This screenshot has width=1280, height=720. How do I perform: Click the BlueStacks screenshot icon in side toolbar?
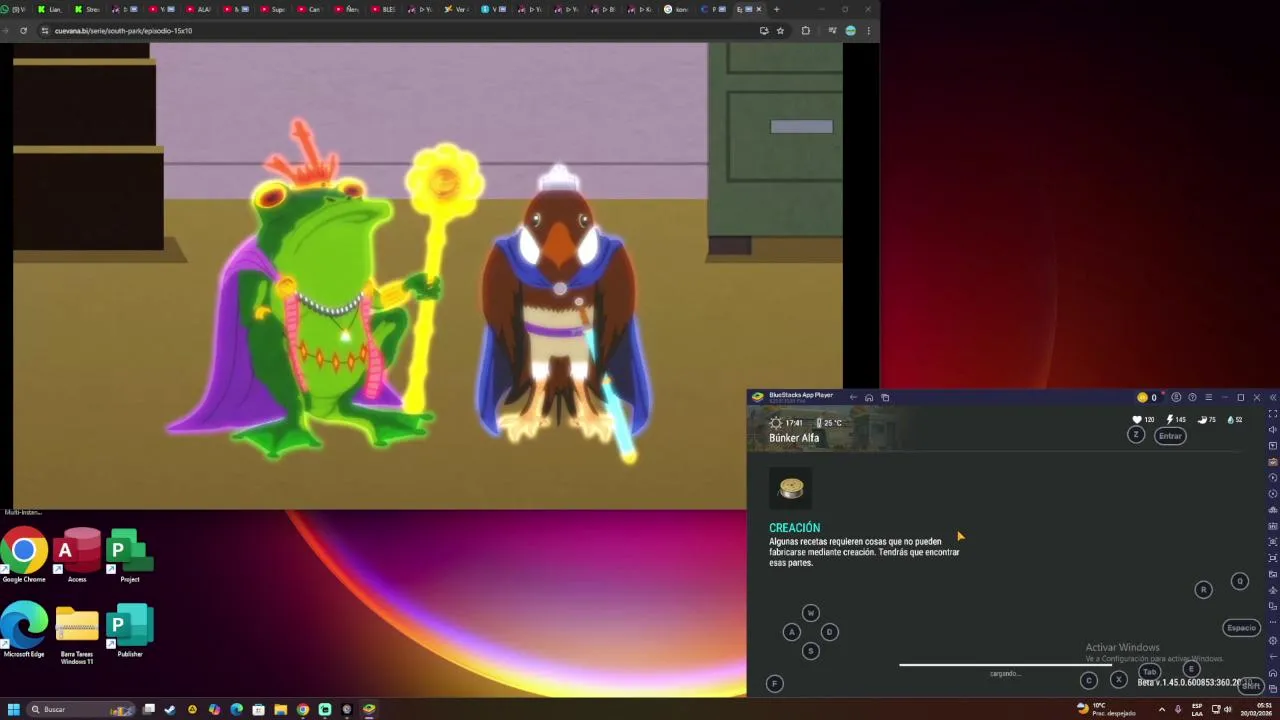(1272, 541)
